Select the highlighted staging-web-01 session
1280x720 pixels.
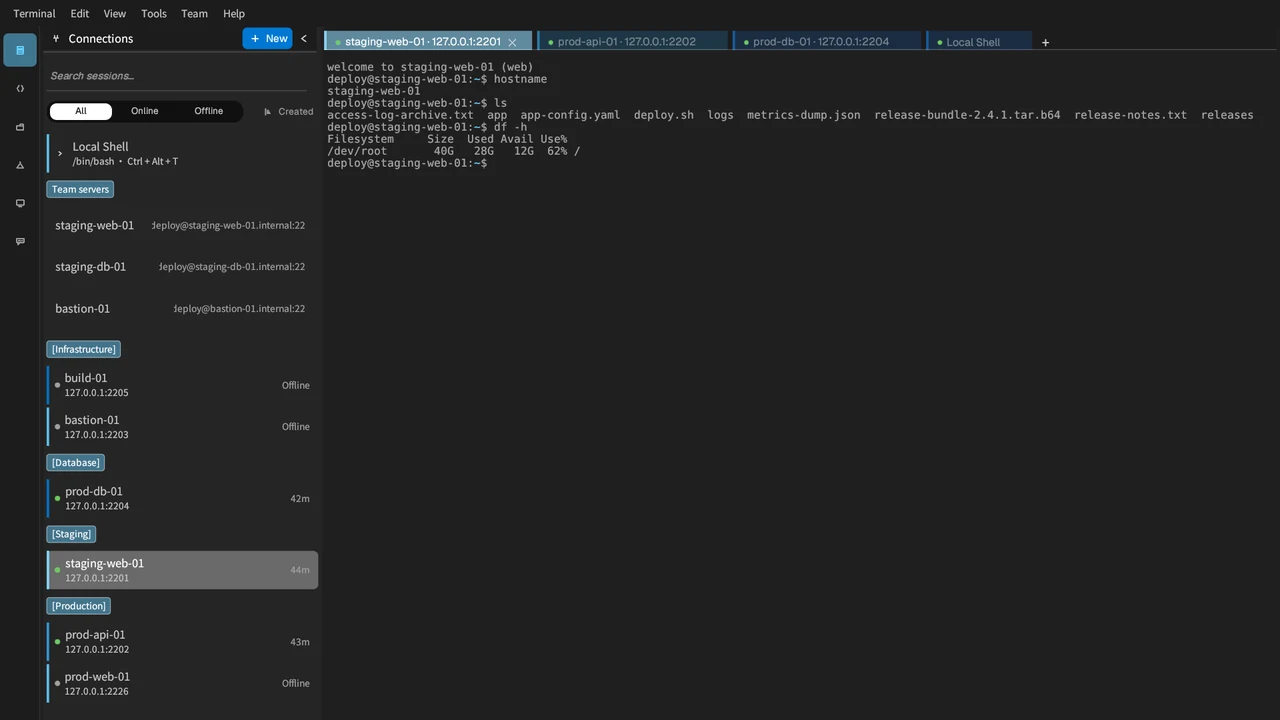(182, 570)
